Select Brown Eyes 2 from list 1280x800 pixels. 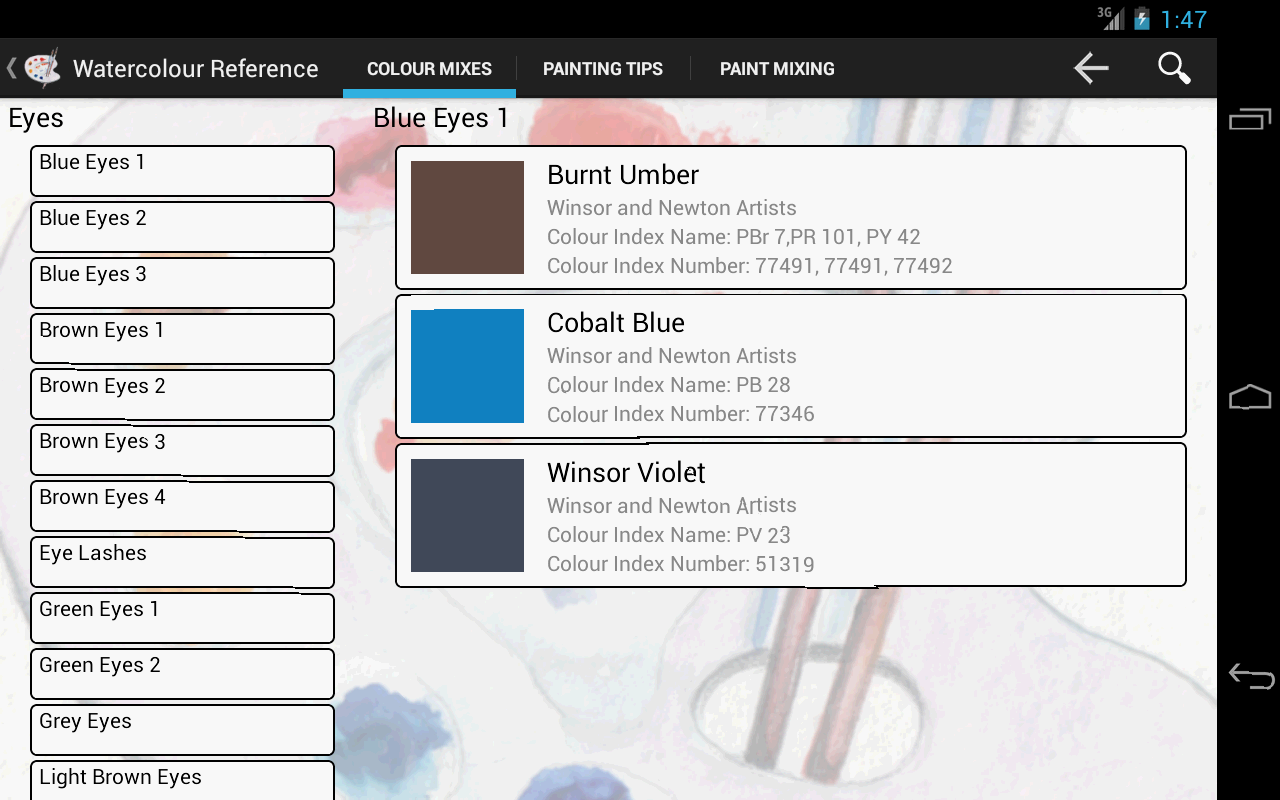pyautogui.click(x=182, y=395)
